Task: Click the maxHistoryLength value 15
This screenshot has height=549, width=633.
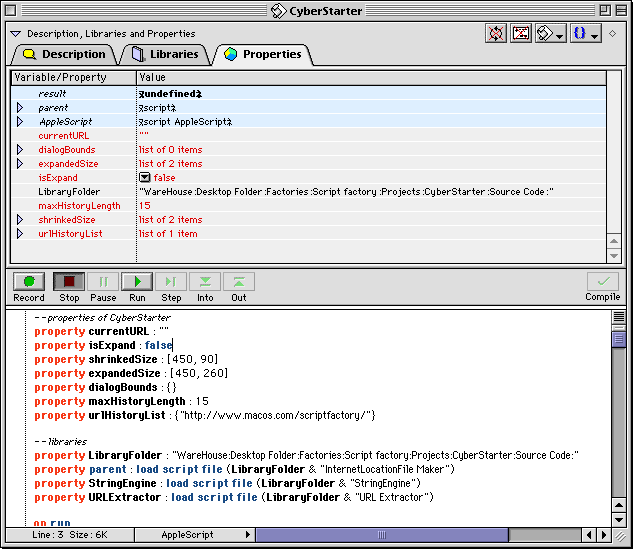Action: 145,205
